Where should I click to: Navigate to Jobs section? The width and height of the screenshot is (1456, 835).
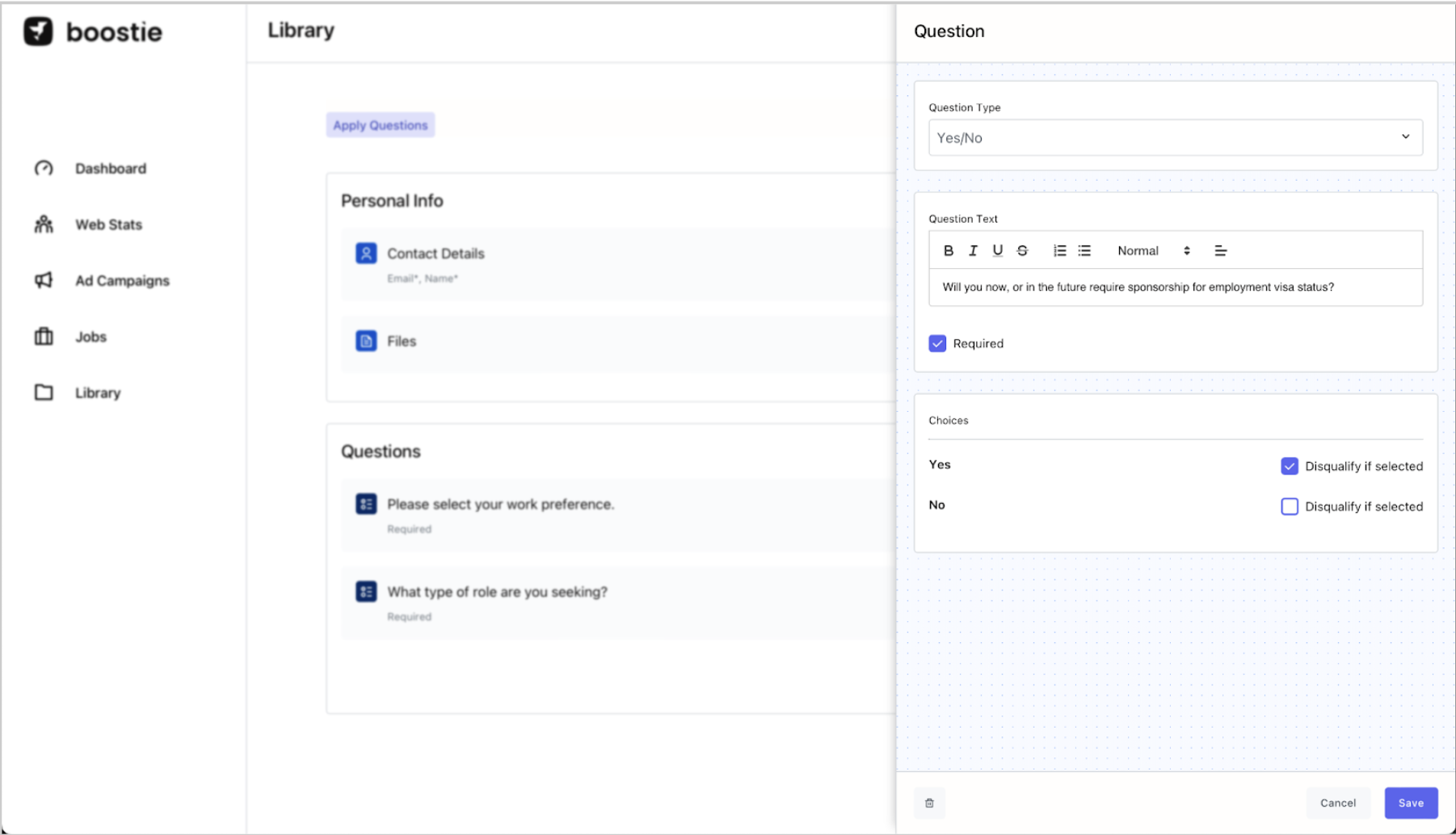[x=90, y=337]
